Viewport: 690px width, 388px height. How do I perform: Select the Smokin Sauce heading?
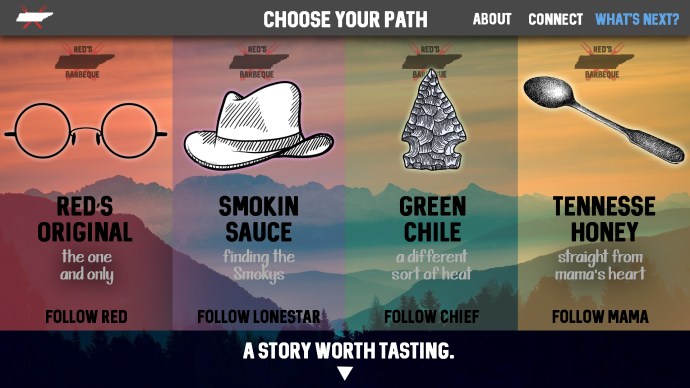[x=259, y=219]
